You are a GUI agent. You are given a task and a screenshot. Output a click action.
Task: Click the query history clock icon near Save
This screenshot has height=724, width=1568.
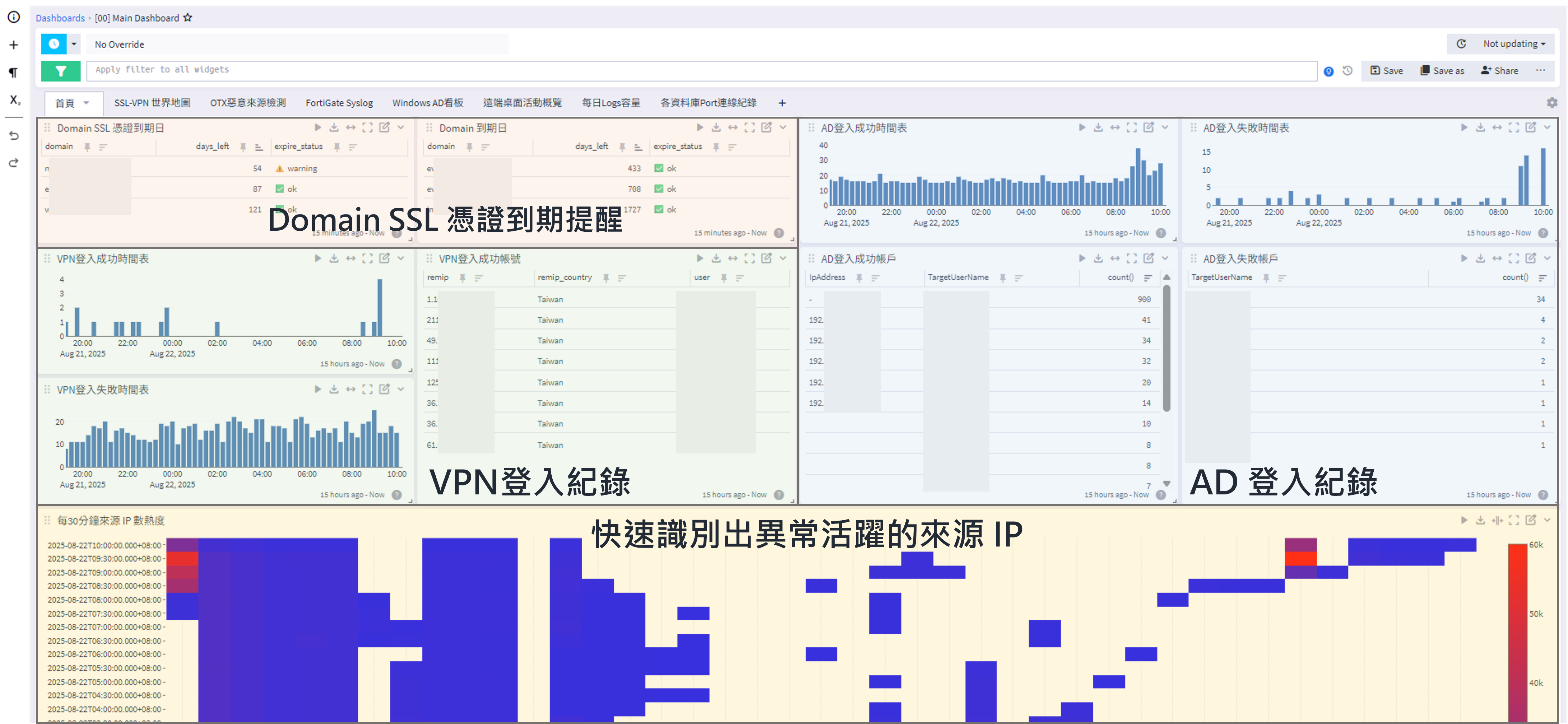(x=1347, y=71)
